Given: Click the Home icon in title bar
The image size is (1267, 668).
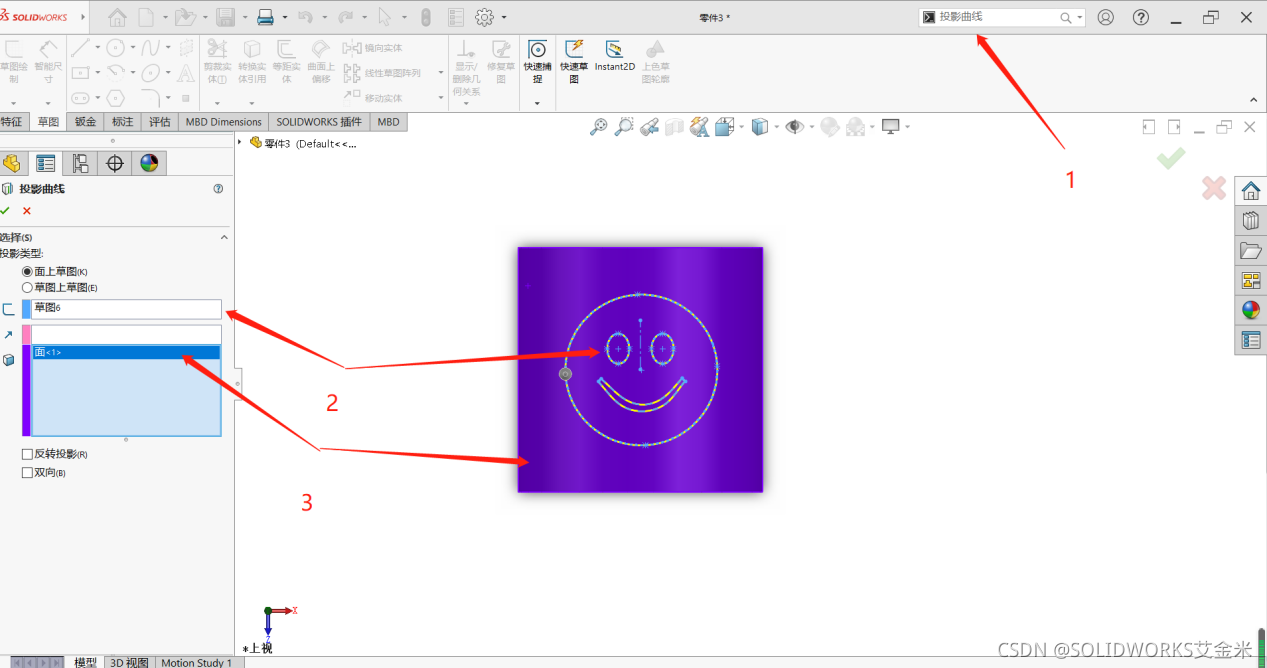Looking at the screenshot, I should click(117, 17).
